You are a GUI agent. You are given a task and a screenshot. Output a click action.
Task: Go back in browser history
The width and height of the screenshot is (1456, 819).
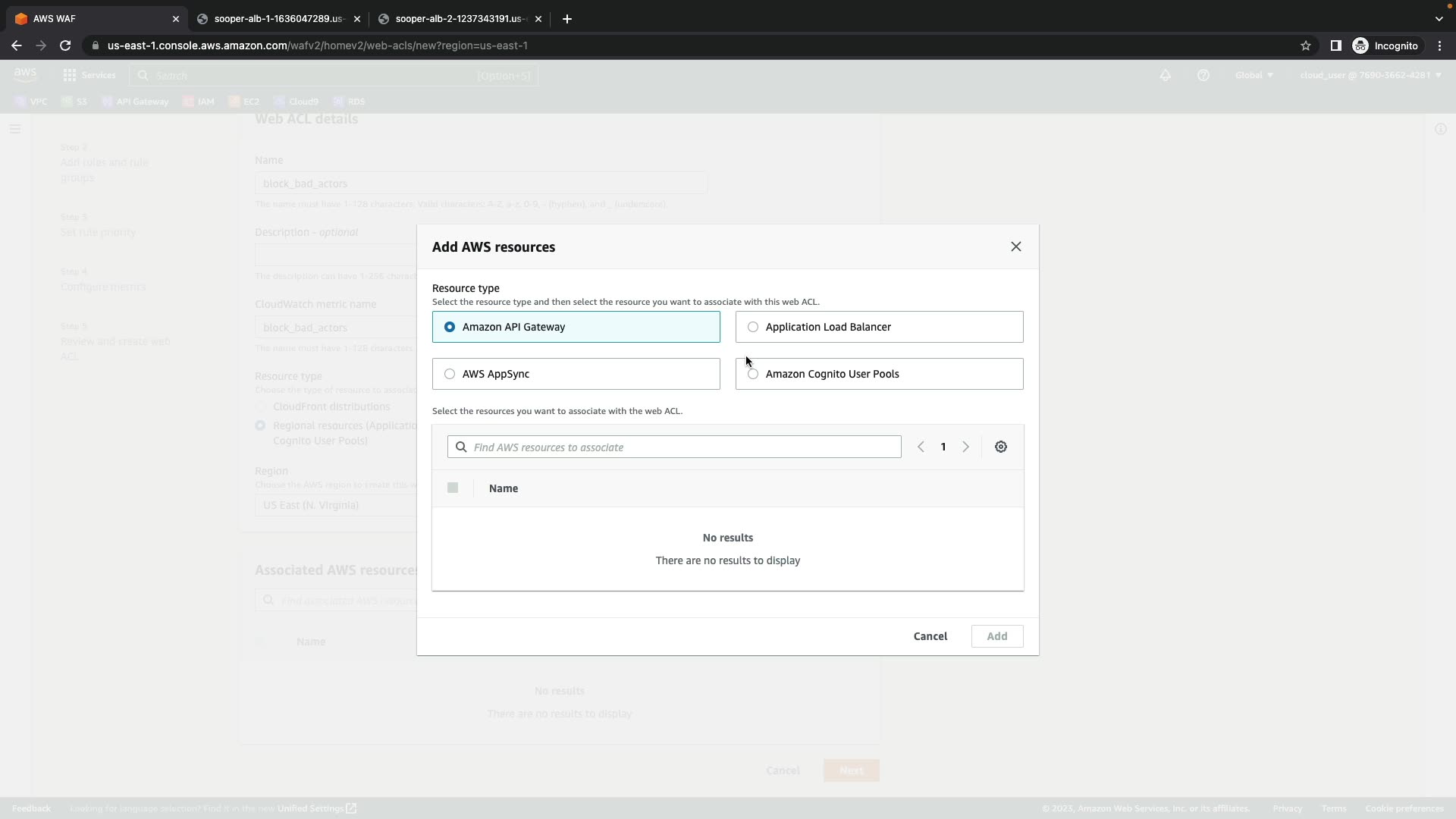17,45
